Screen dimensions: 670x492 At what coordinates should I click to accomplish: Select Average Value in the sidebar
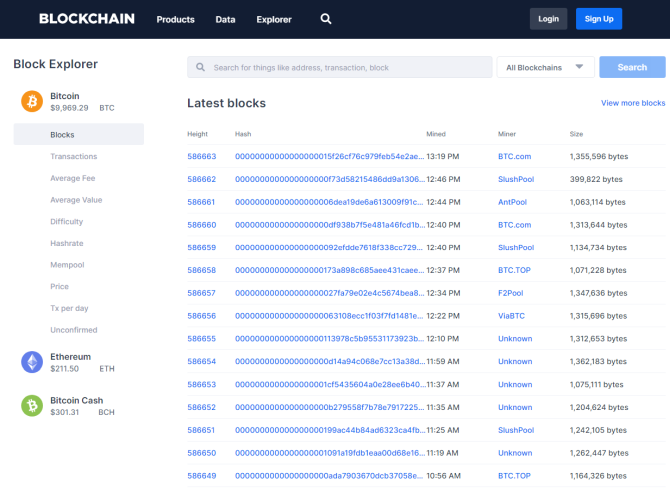tap(76, 200)
